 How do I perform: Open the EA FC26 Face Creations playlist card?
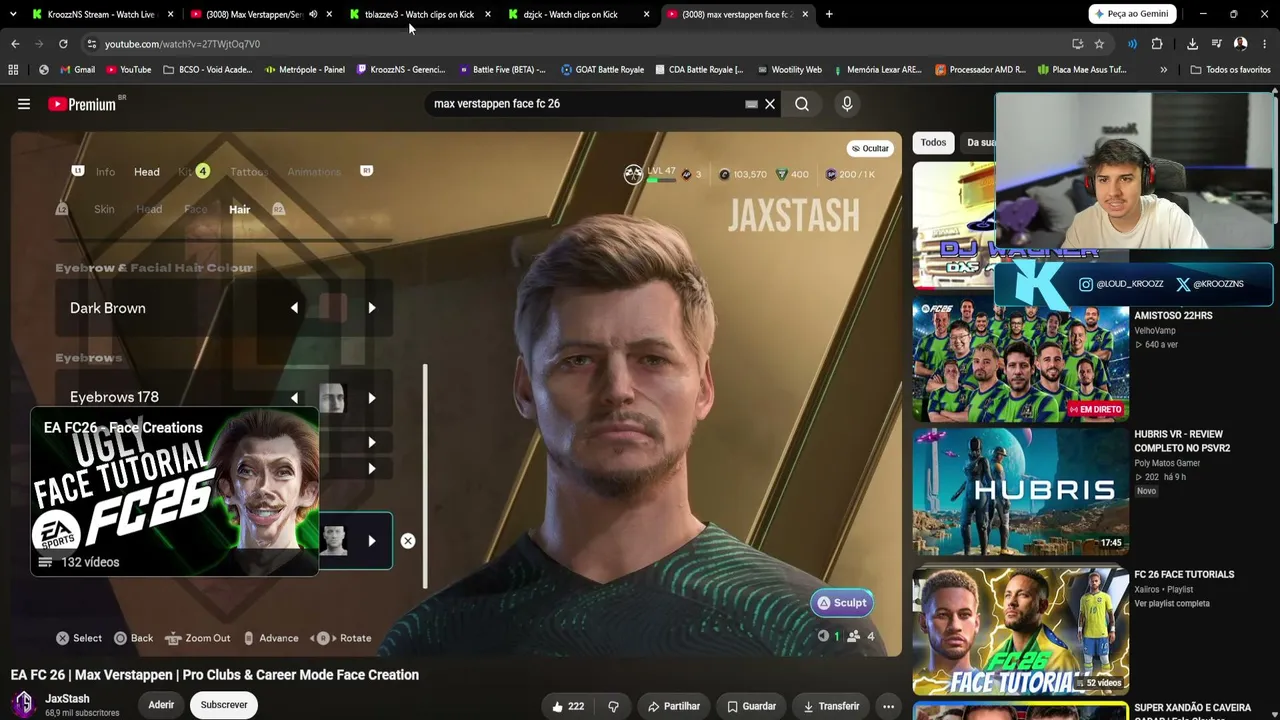click(x=175, y=491)
